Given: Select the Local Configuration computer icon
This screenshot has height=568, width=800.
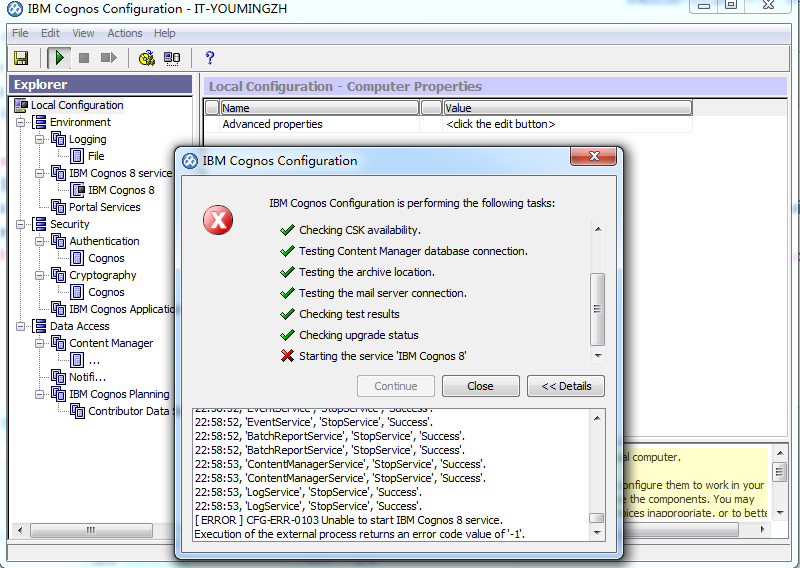Looking at the screenshot, I should tap(21, 105).
